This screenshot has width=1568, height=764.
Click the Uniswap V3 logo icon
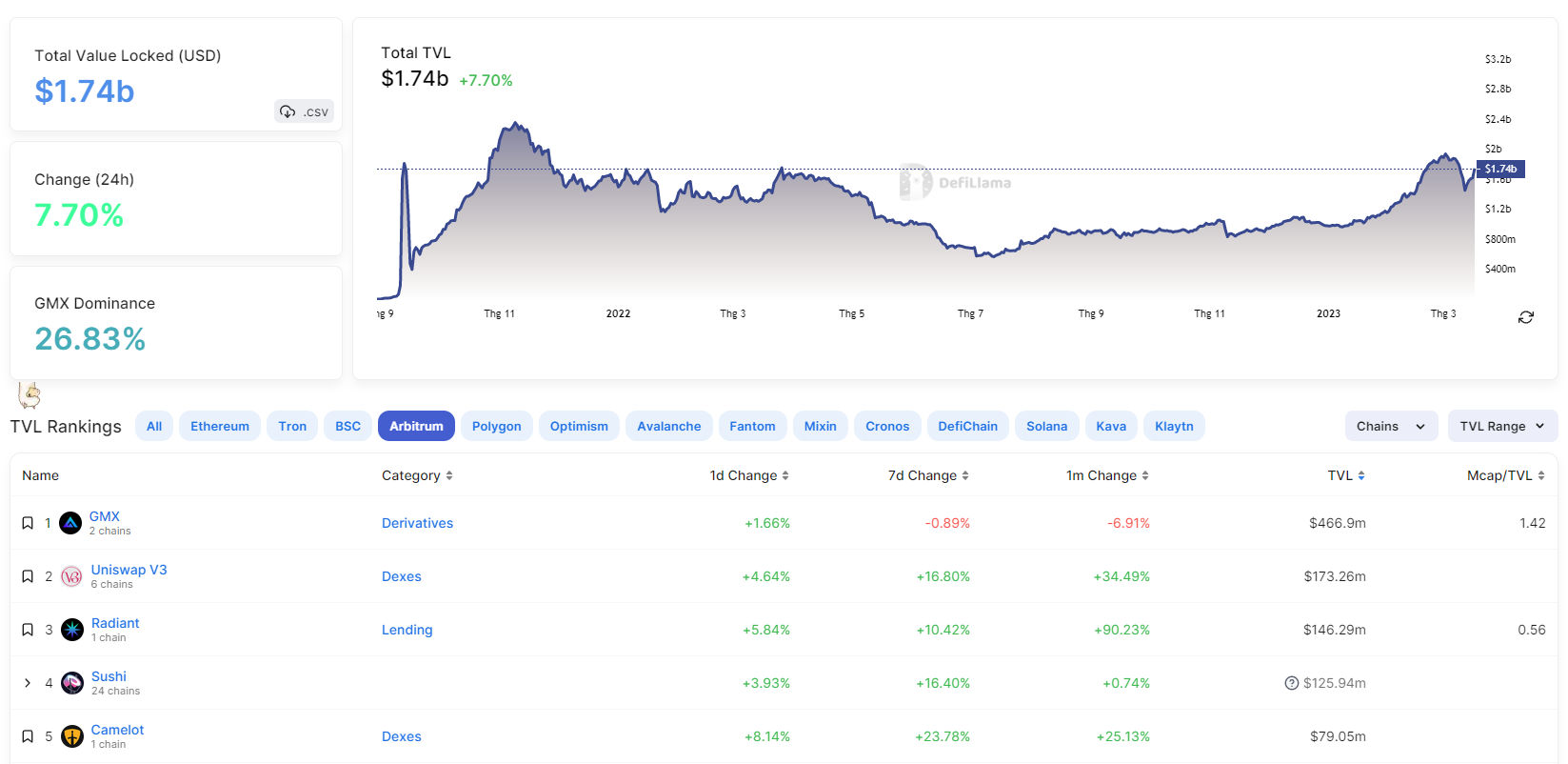71,576
